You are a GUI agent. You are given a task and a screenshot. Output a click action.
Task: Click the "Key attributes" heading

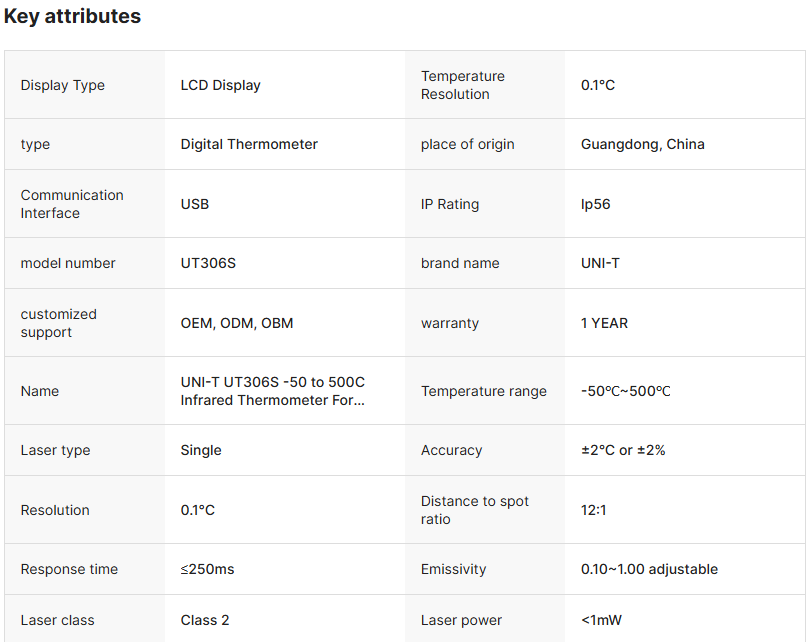(x=72, y=17)
